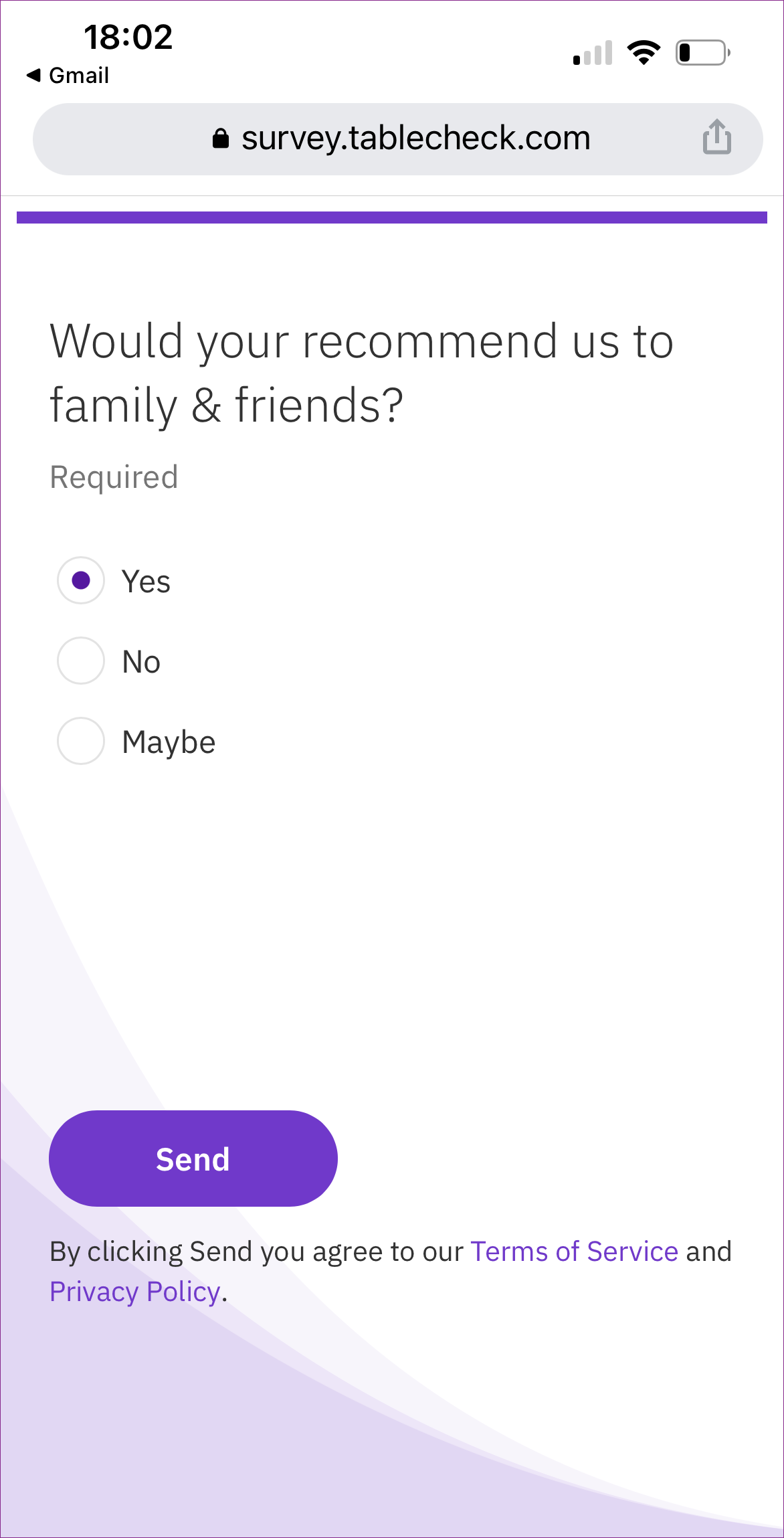This screenshot has width=784, height=1538.
Task: Open the Terms of Service link
Action: pyautogui.click(x=575, y=1251)
